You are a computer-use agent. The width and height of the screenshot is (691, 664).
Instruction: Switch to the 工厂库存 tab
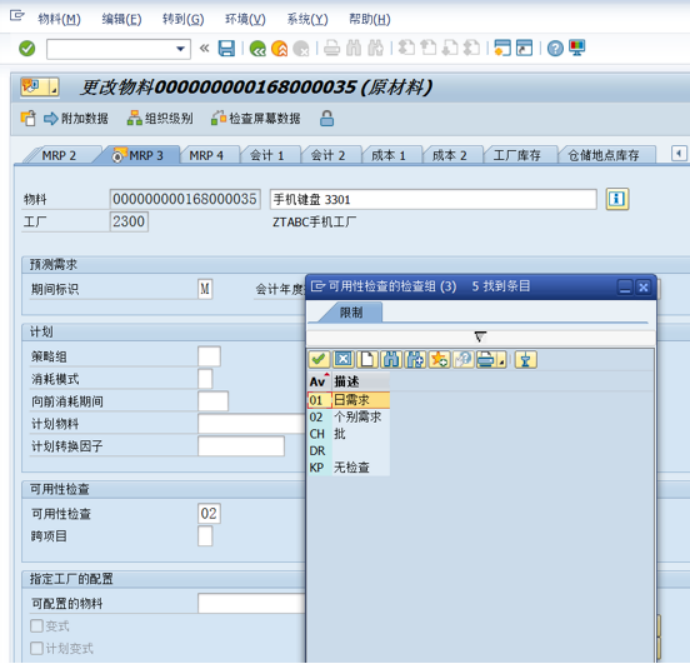517,156
